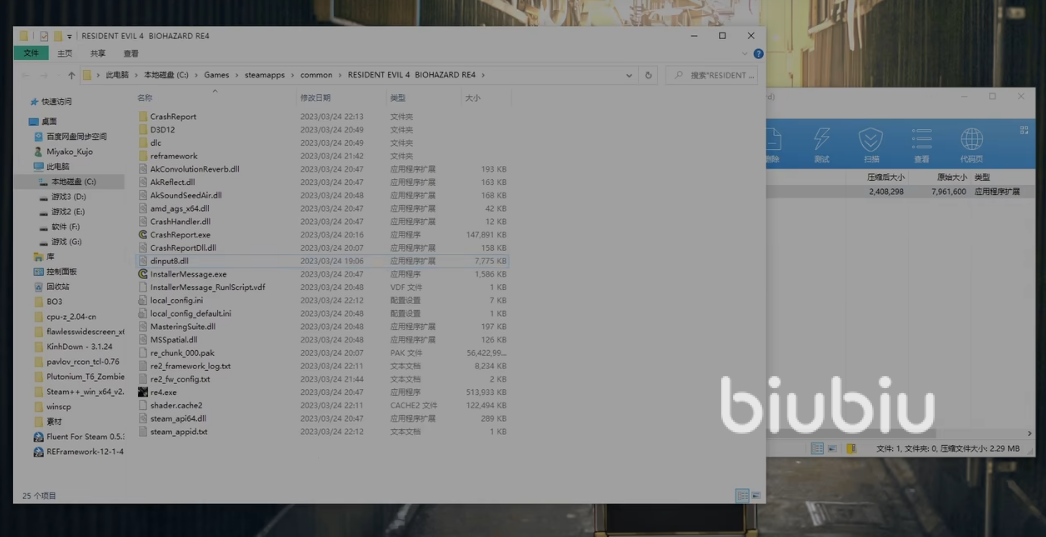
Task: Switch to large icons view in status bar
Action: tap(756, 495)
